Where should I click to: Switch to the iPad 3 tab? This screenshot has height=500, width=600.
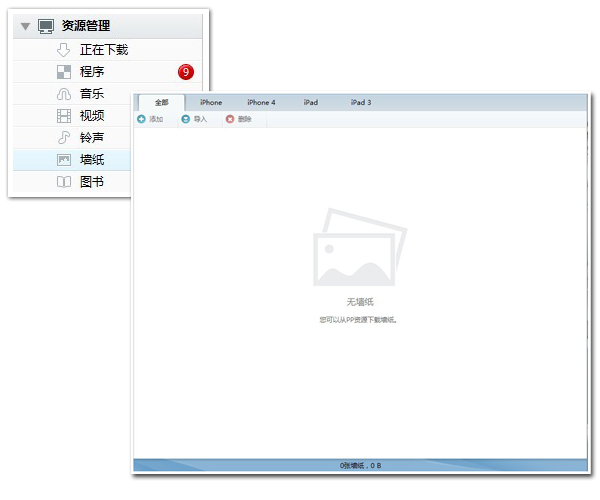click(x=361, y=103)
